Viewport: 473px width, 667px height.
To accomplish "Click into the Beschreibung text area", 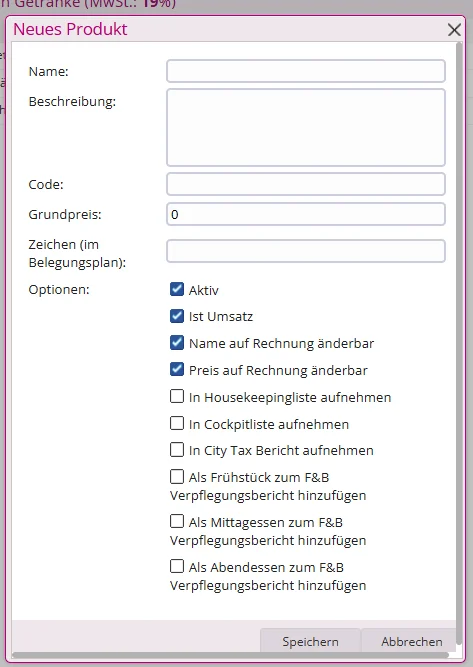I will point(306,127).
